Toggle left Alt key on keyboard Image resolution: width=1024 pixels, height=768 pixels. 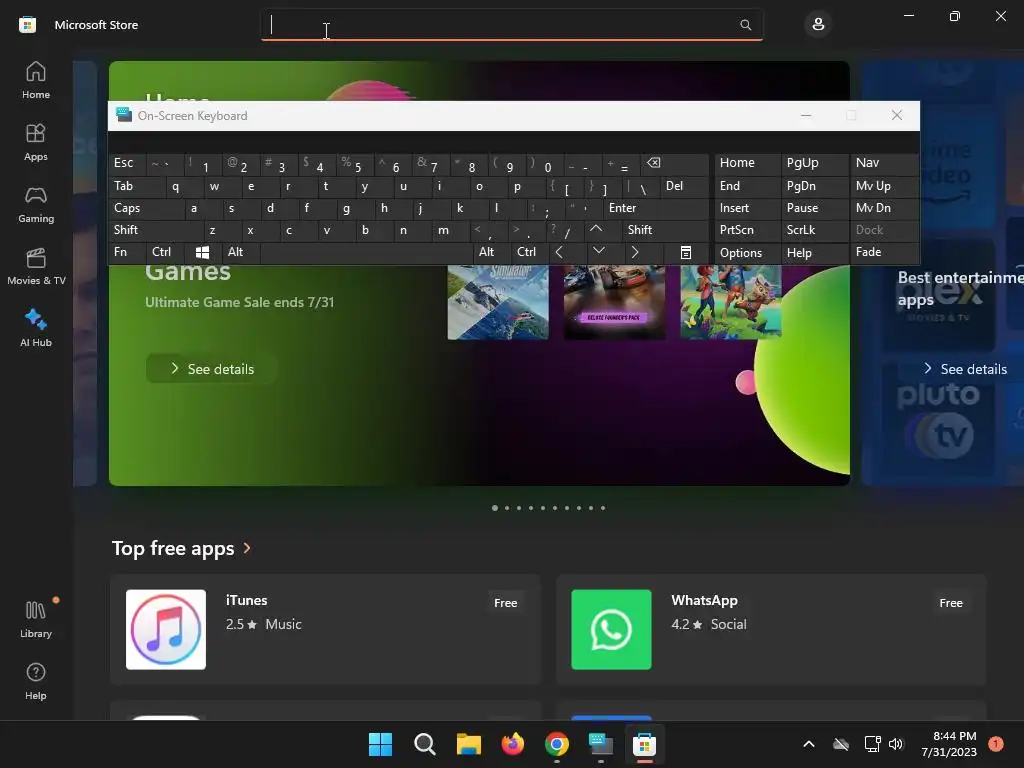point(241,252)
